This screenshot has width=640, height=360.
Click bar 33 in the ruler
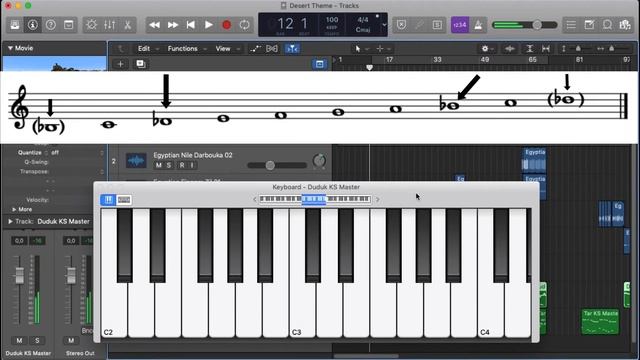point(437,60)
